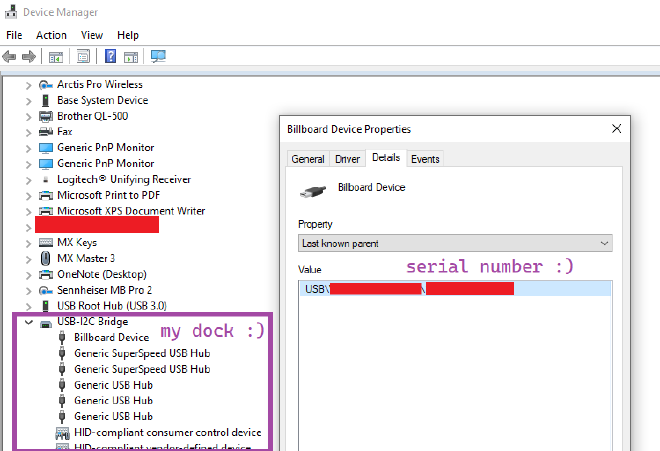The height and width of the screenshot is (451, 660).
Task: Select the first Generic PnP Monitor
Action: 106,148
